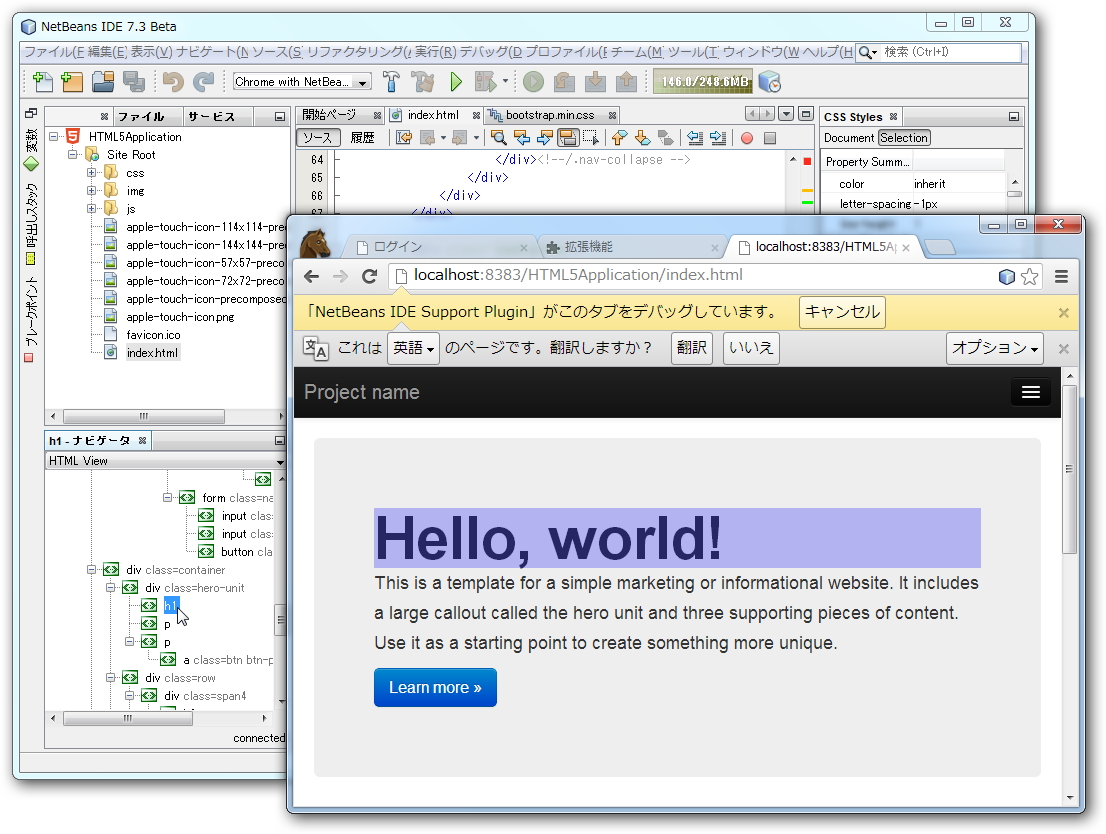Click Learn more » button
The width and height of the screenshot is (1106, 834).
[435, 687]
